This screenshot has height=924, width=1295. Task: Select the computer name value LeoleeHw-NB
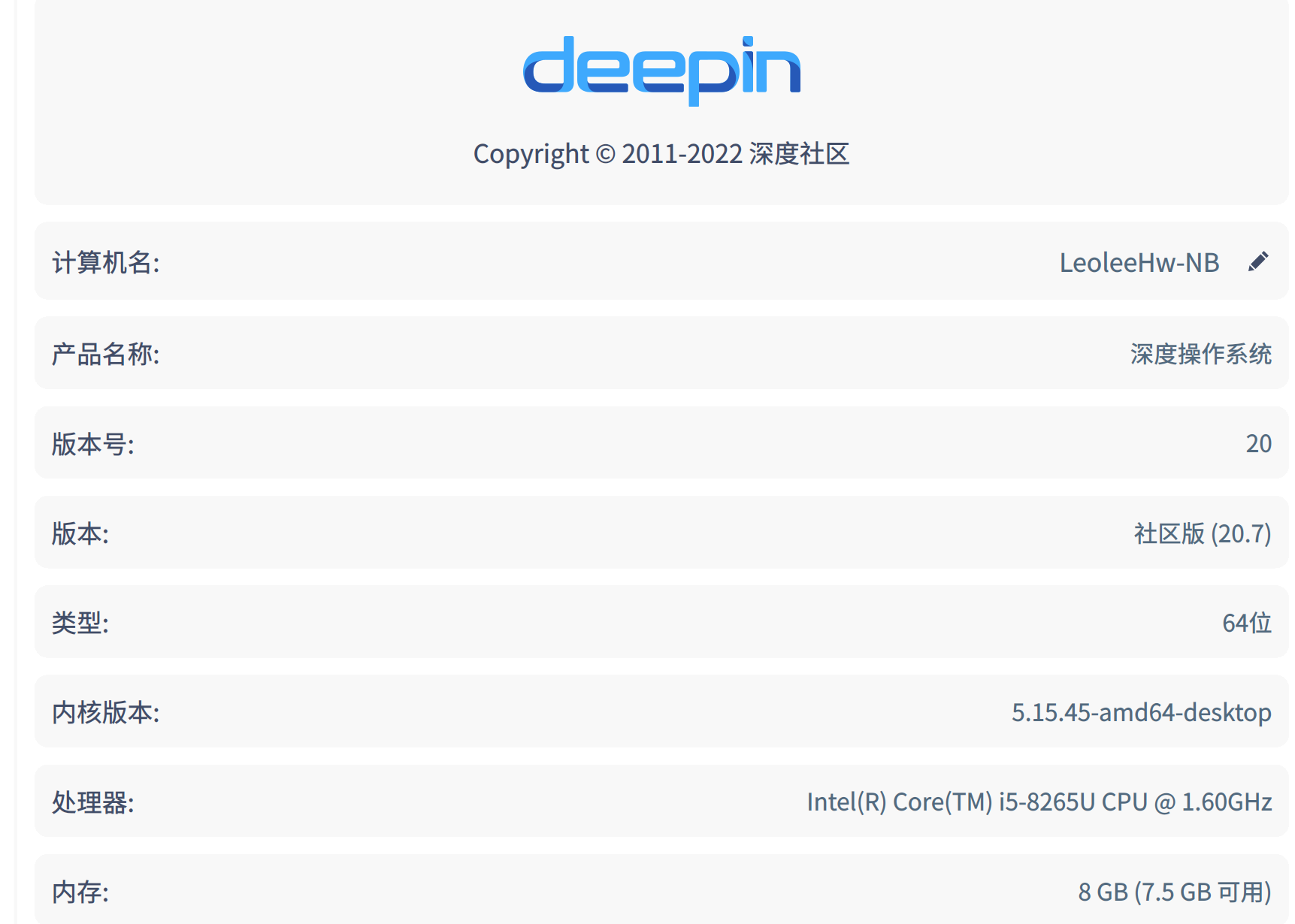tap(1139, 262)
